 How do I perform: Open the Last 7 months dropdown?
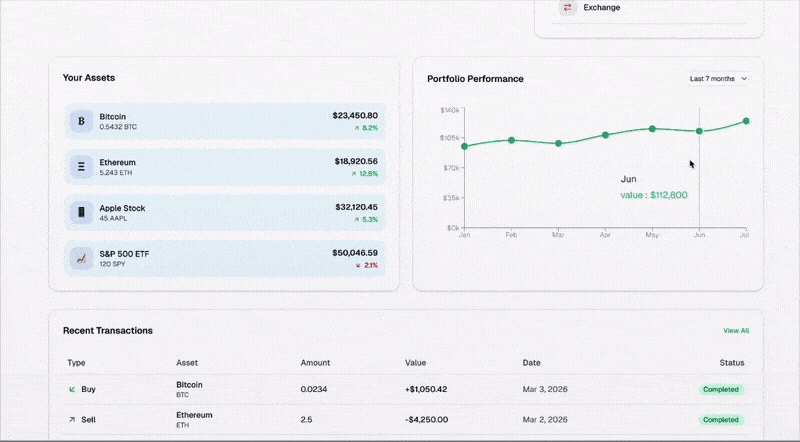tap(718, 78)
